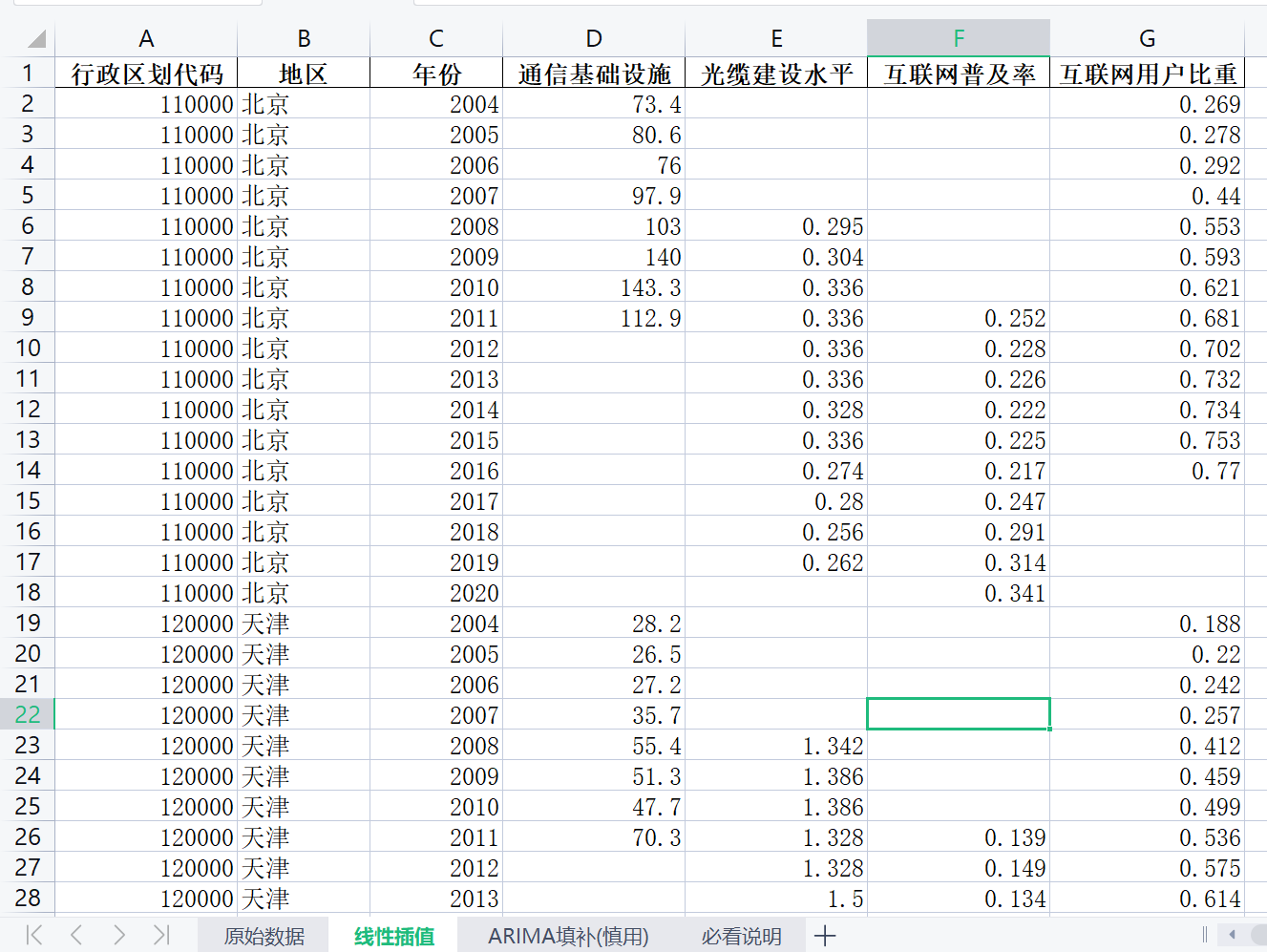Jump to last sheet arrow
The width and height of the screenshot is (1267, 952).
coord(160,935)
